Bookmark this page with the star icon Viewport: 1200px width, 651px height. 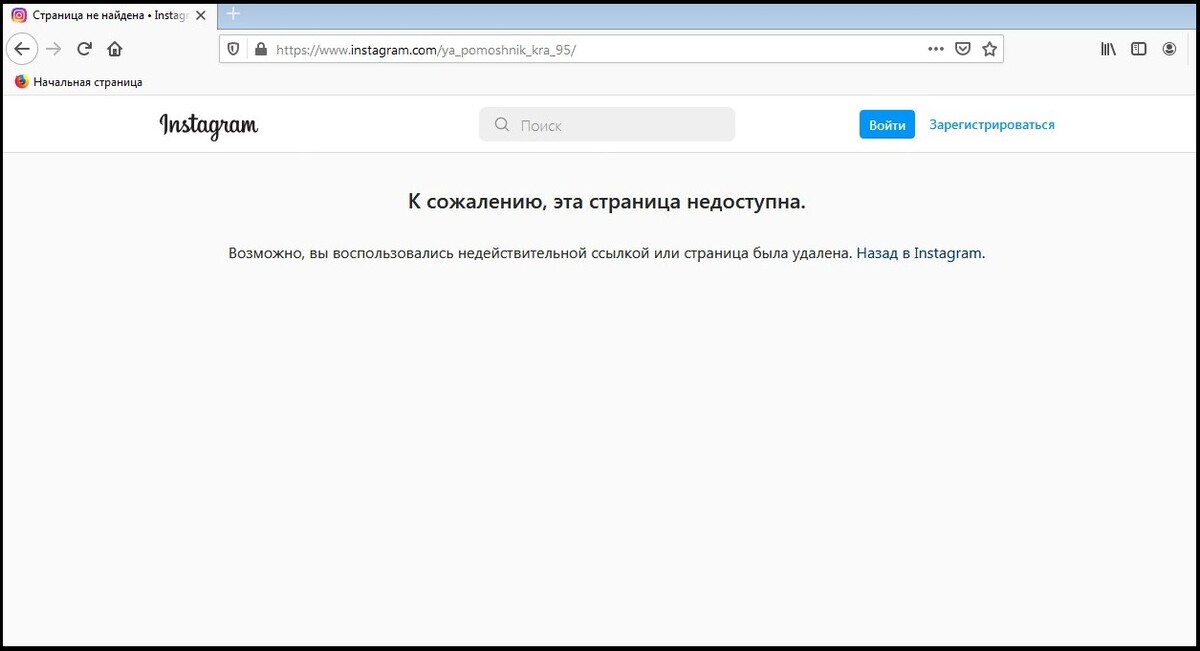click(x=989, y=48)
